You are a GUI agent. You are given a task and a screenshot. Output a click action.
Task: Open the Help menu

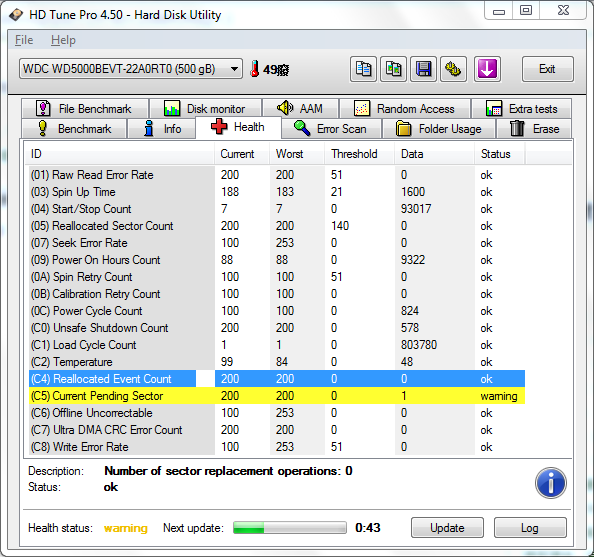coord(63,40)
